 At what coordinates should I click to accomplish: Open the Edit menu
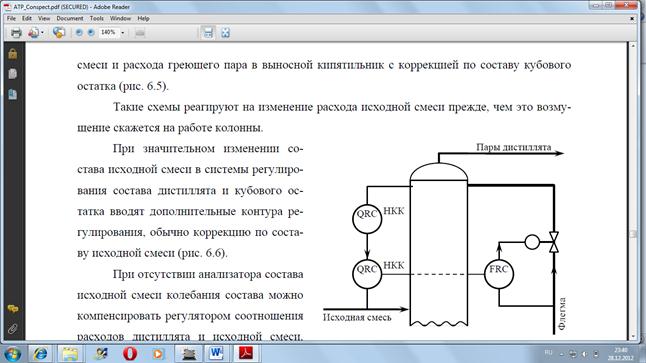click(27, 19)
